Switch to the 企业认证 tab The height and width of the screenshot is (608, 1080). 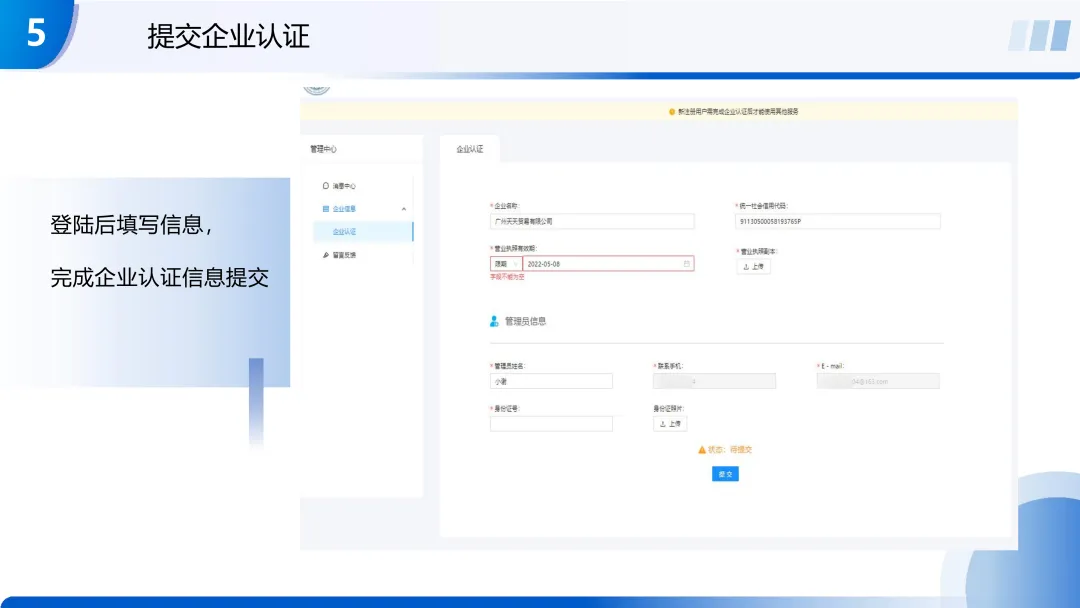470,149
